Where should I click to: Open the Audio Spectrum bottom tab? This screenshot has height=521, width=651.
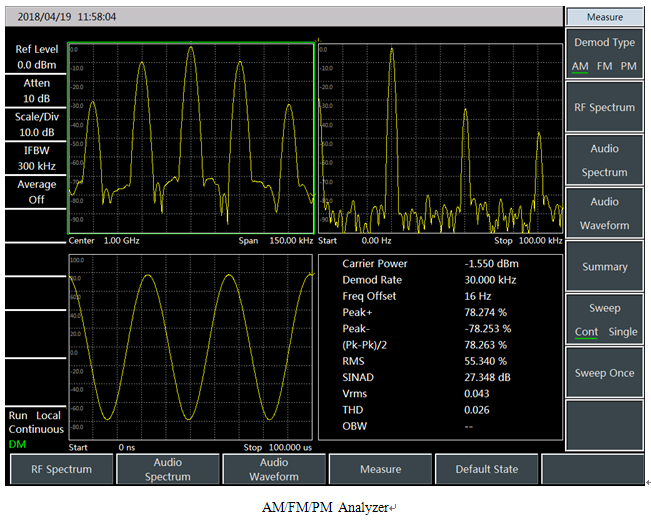click(167, 469)
